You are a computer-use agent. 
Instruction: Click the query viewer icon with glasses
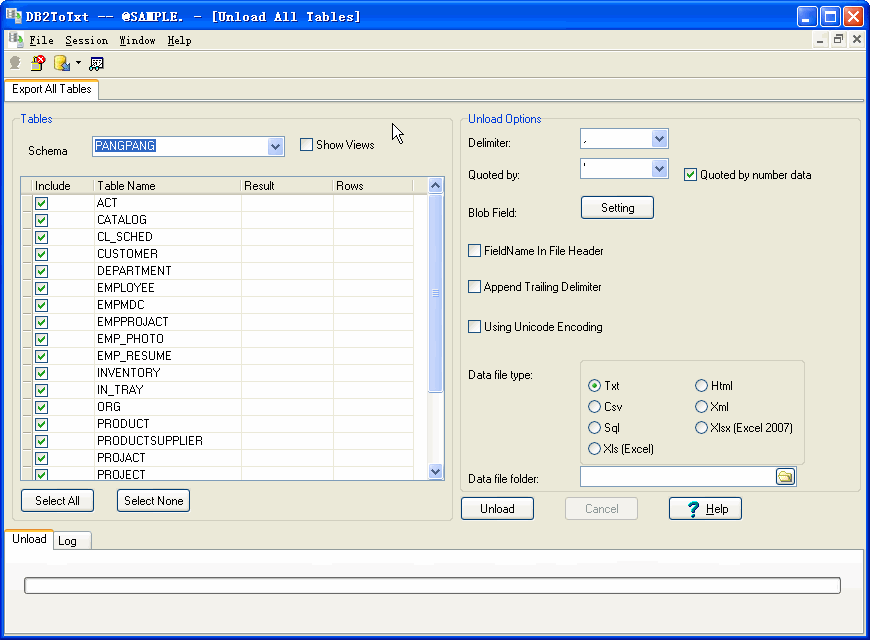97,63
